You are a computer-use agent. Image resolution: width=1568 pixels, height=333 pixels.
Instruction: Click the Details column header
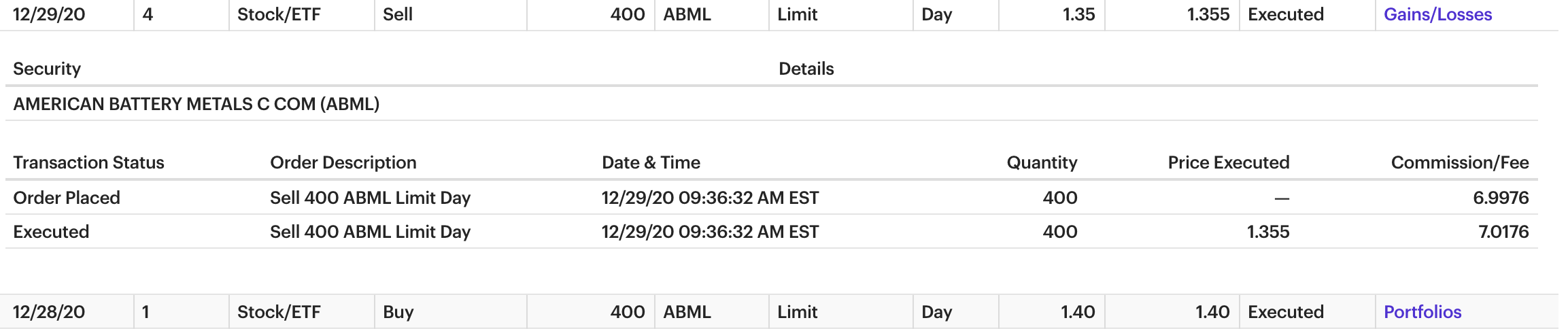tap(806, 69)
